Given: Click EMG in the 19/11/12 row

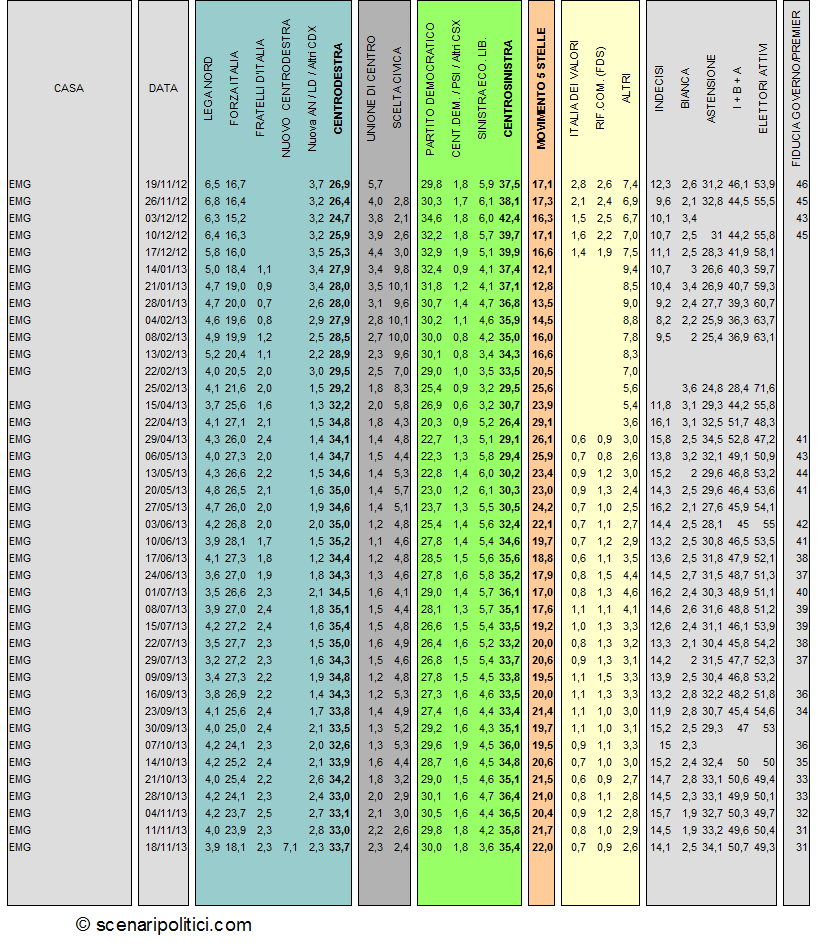Looking at the screenshot, I should coord(20,184).
